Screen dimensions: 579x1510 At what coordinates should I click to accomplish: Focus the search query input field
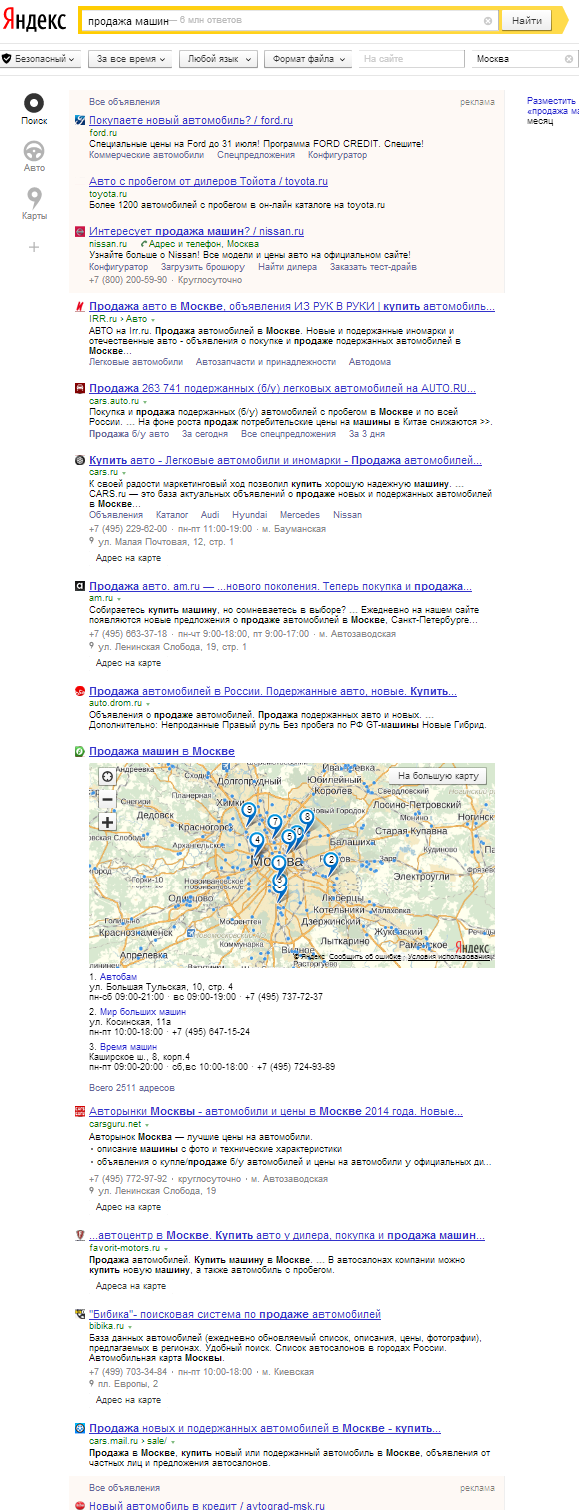290,21
